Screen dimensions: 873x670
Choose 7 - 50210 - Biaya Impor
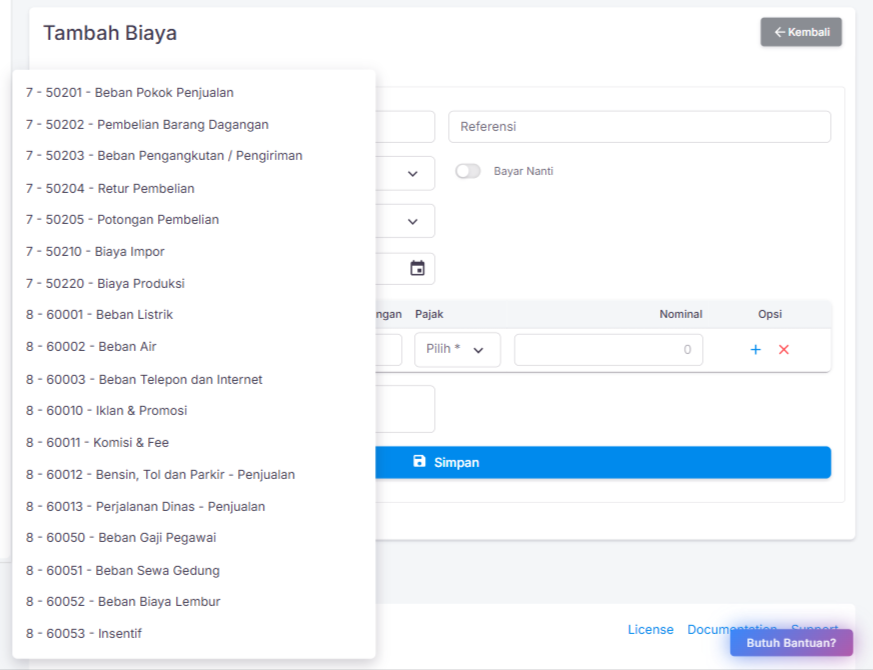click(x=96, y=252)
